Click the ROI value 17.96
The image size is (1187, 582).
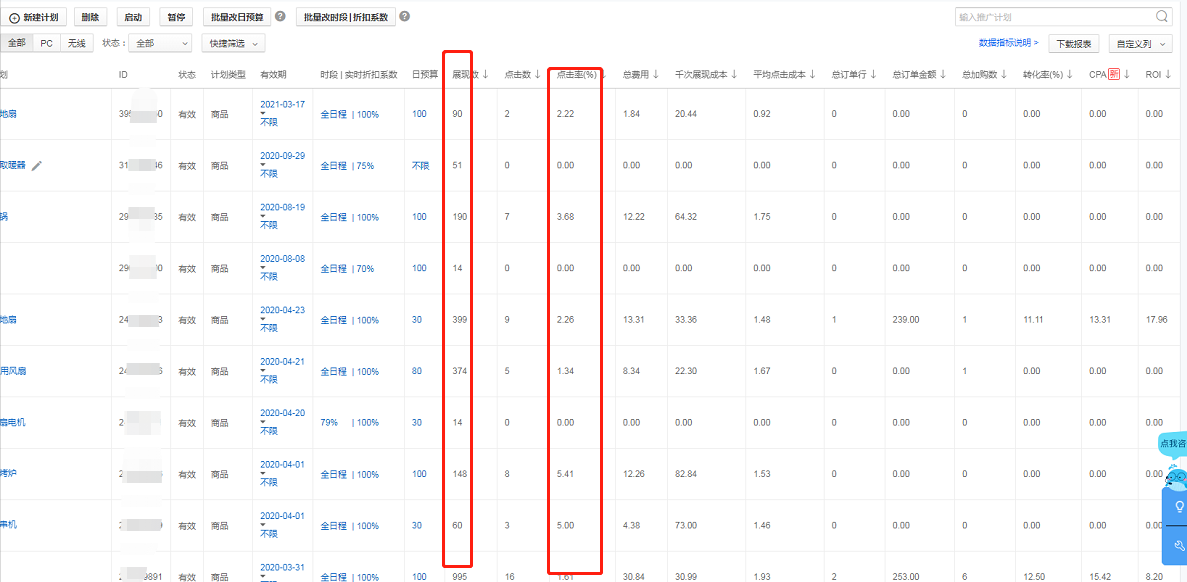1156,320
